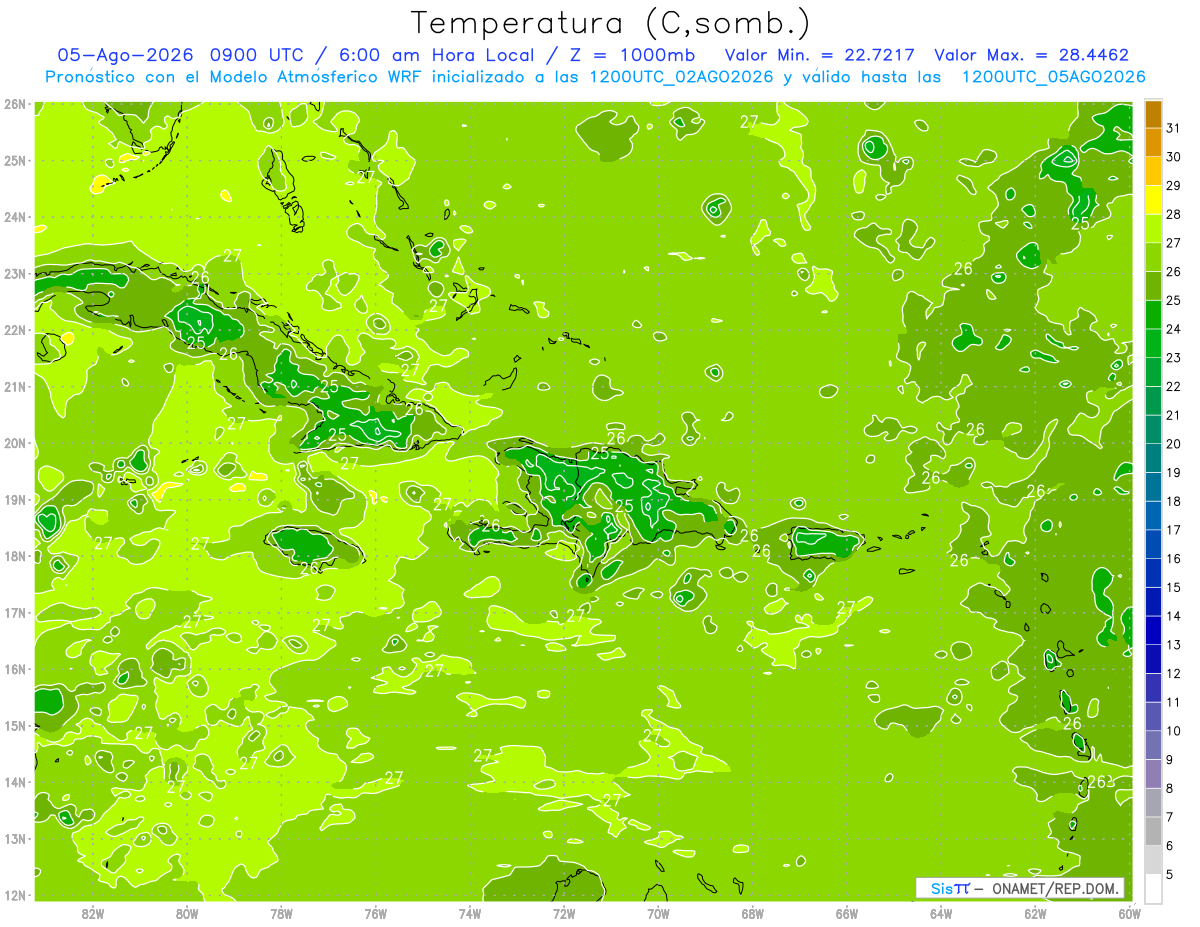The image size is (1200, 927).
Task: Pick the deep blue 13–14 legend band
Action: (x=1153, y=630)
